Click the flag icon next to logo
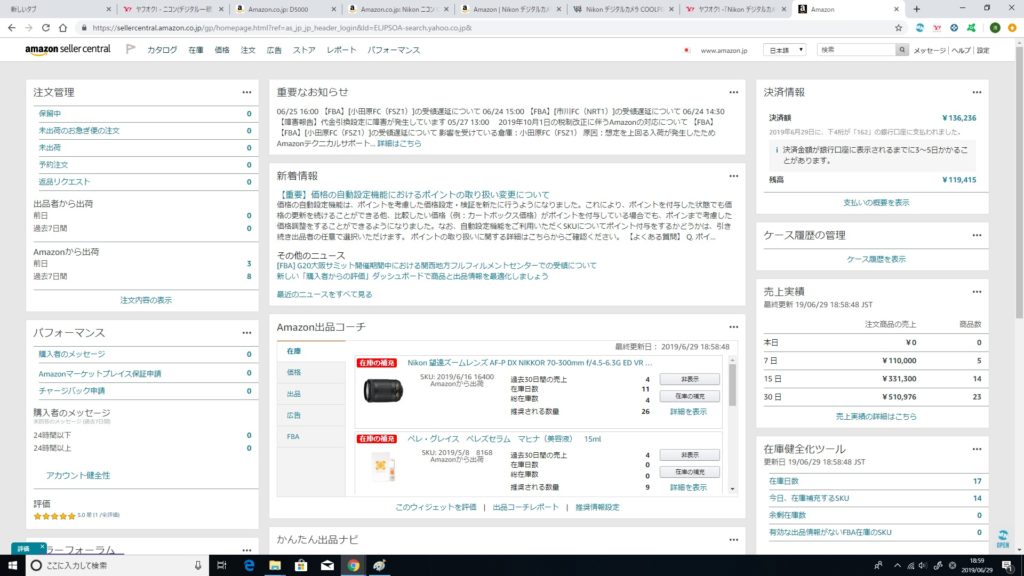Viewport: 1024px width, 576px height. (x=131, y=49)
